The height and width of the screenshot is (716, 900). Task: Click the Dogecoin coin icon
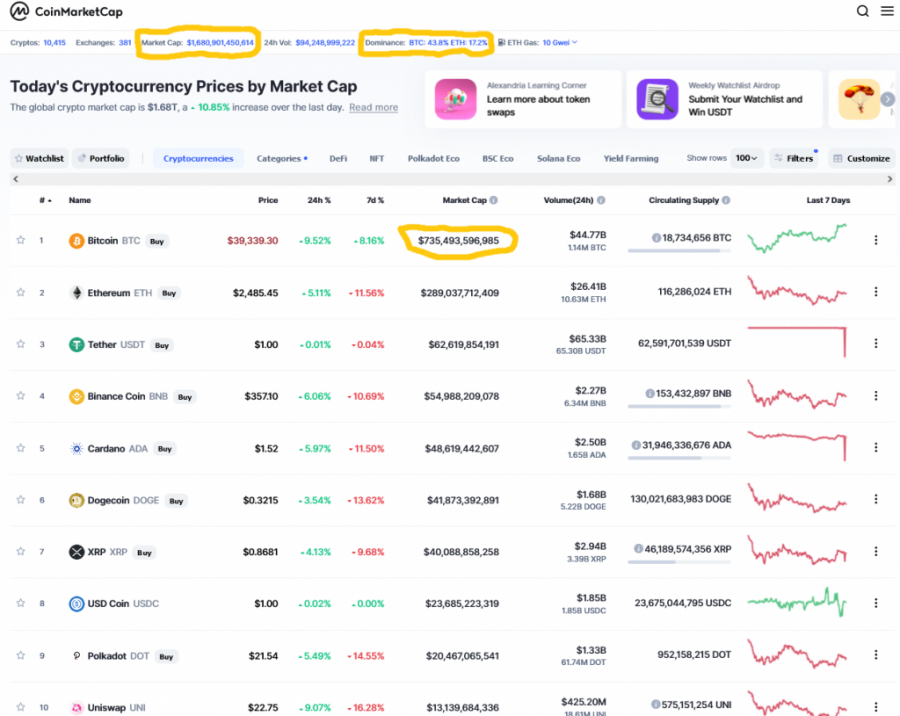76,500
